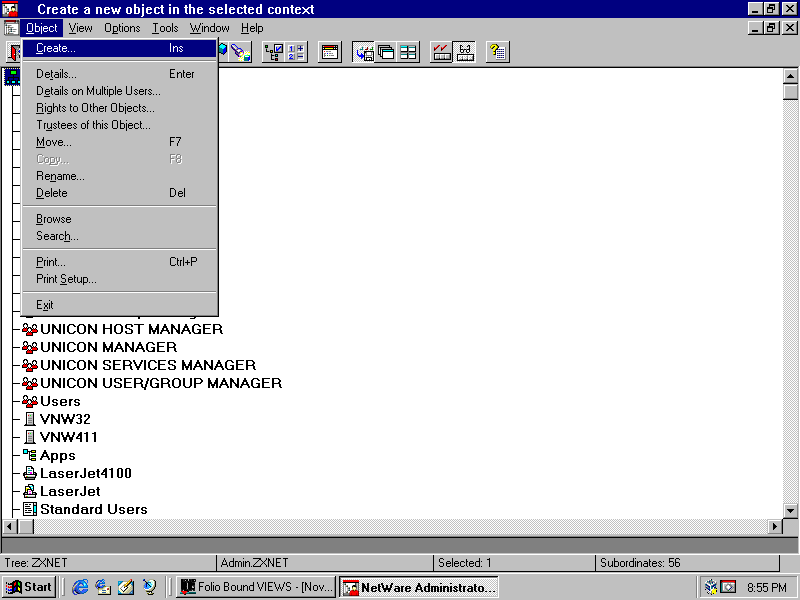Choose Move... from the Object menu

pos(120,142)
